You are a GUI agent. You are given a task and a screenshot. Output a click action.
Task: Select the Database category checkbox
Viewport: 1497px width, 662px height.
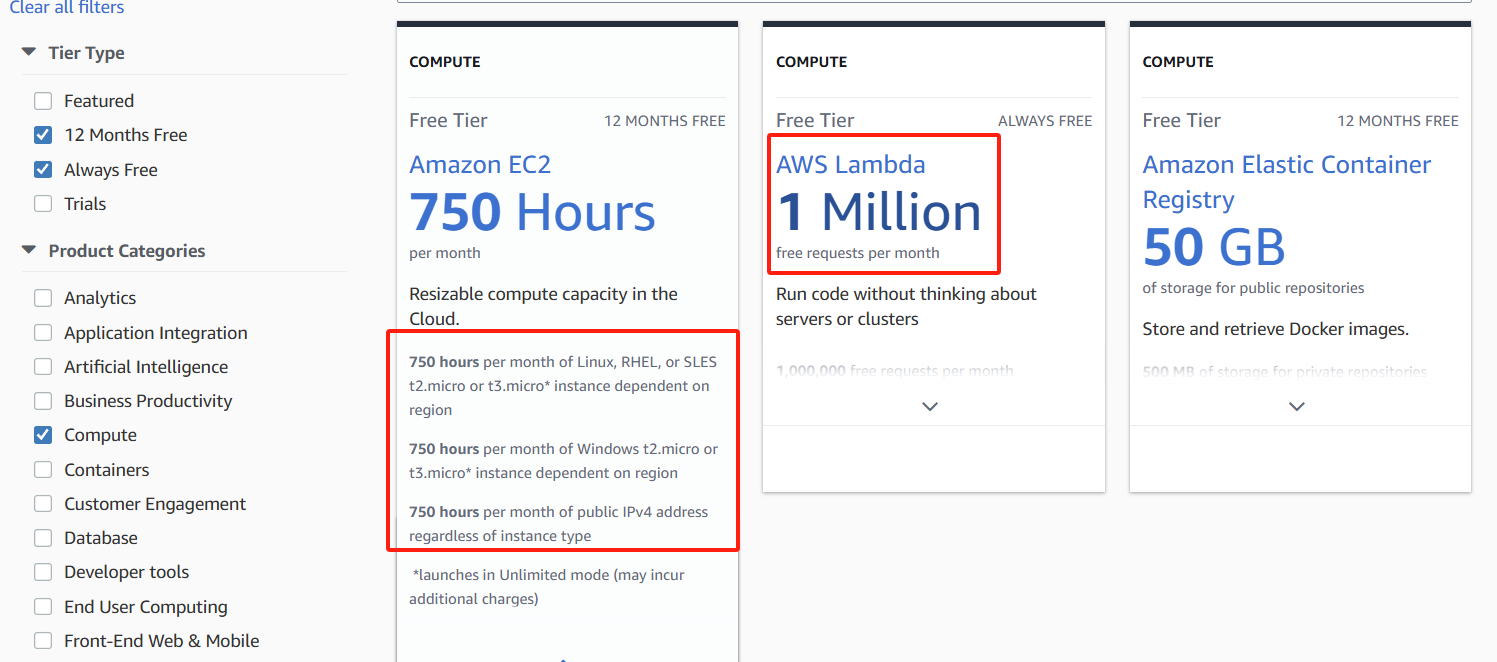[x=43, y=538]
